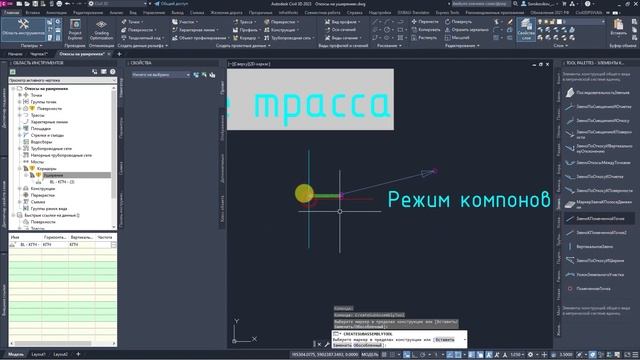
Task: Click the Undo arrow in quick access toolbar
Action: [68, 4]
